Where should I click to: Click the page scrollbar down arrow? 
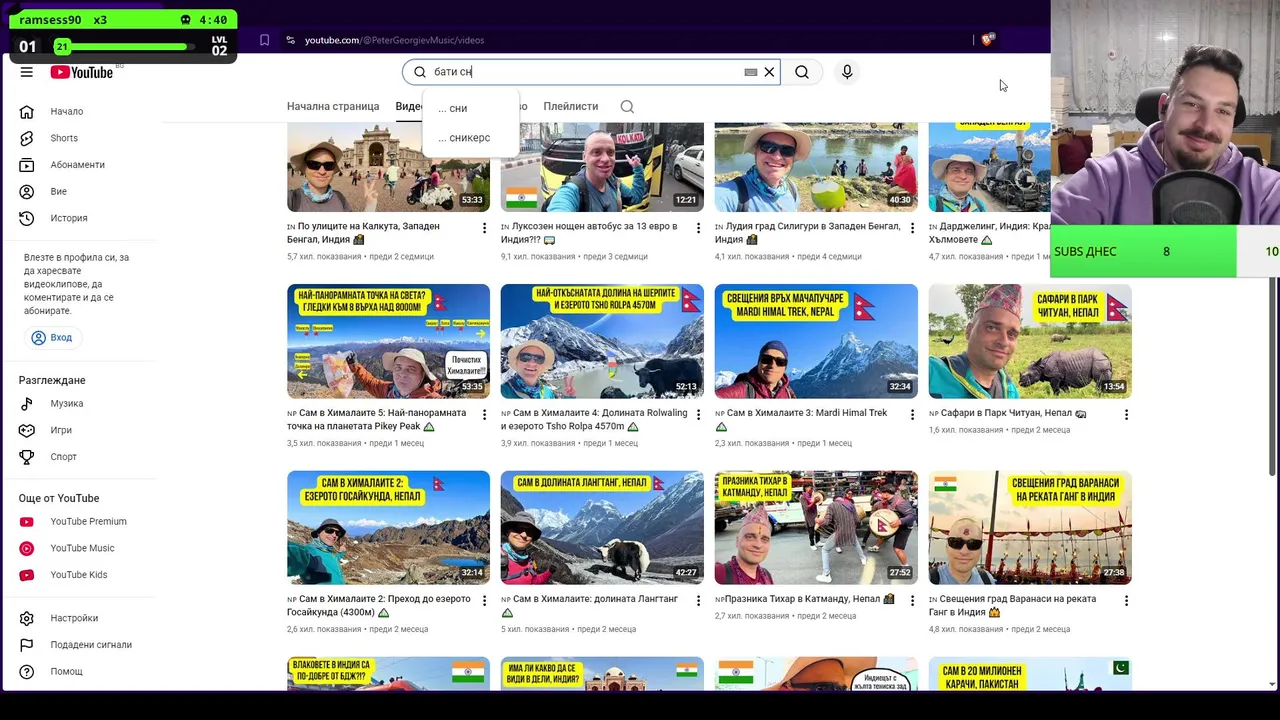(1272, 684)
